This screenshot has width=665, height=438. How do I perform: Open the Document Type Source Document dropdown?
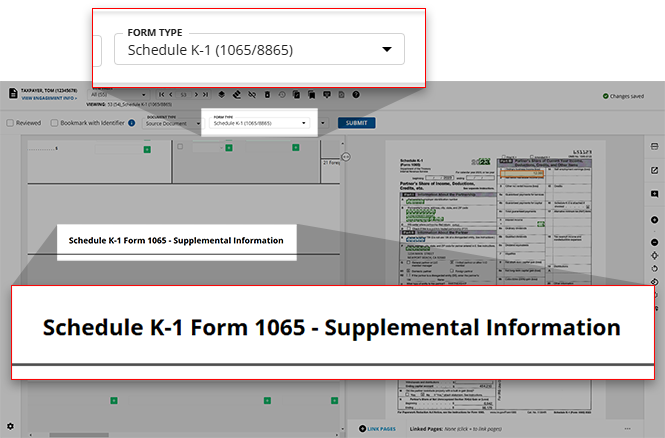click(173, 123)
